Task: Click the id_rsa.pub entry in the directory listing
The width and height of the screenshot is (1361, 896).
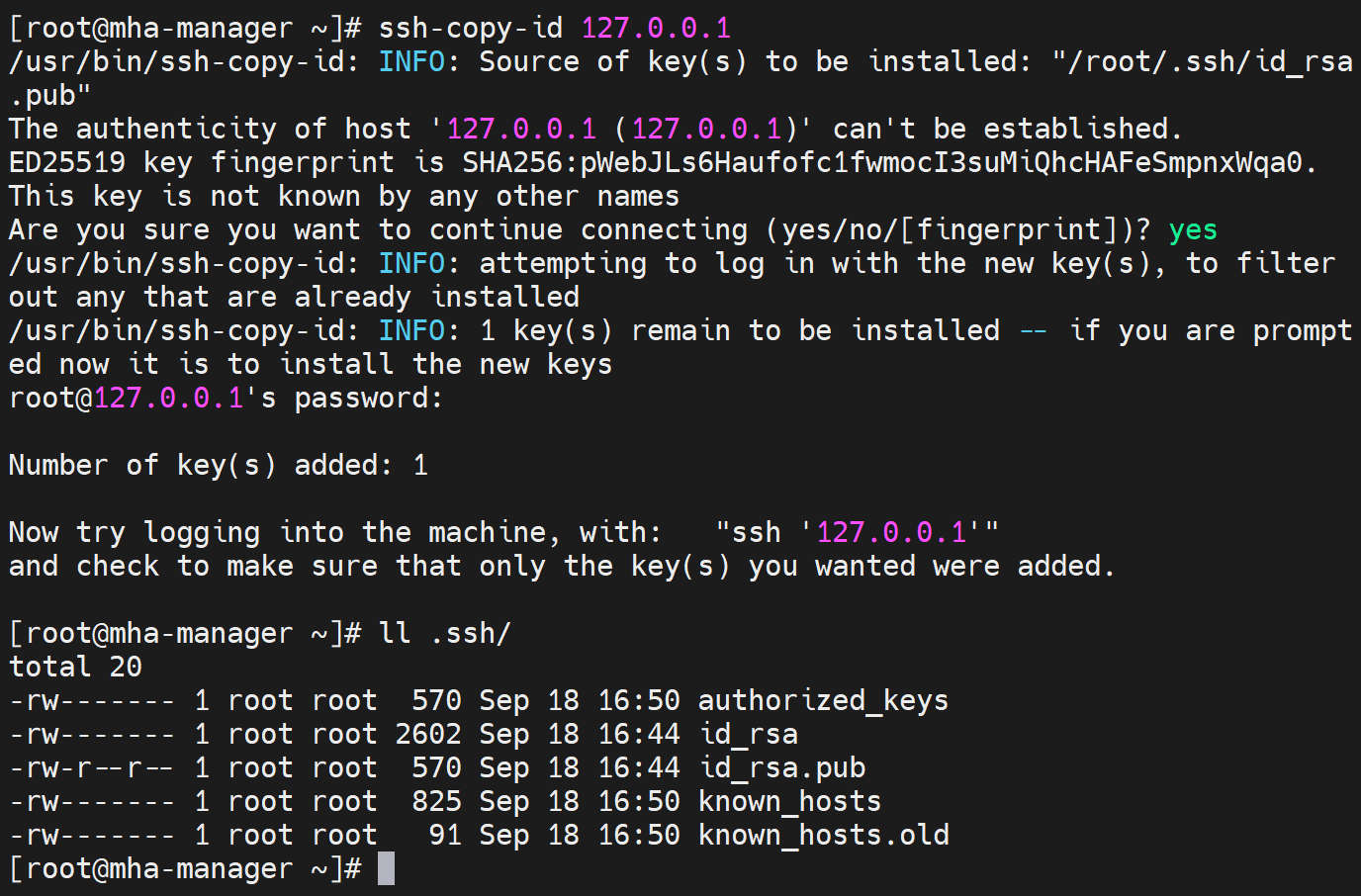Action: pyautogui.click(x=781, y=767)
